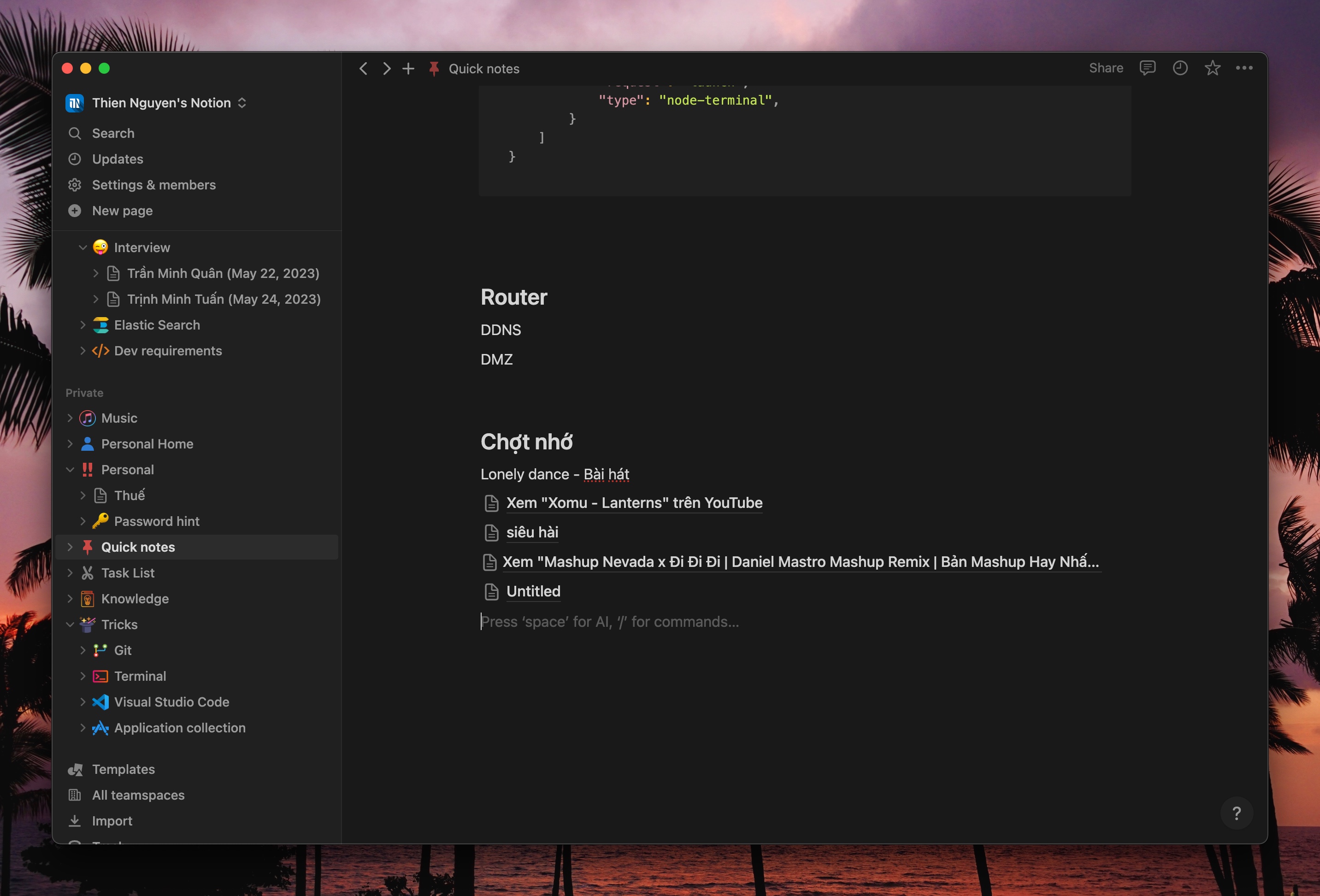Expand the Git page under Tricks
Image resolution: width=1320 pixels, height=896 pixels.
[83, 650]
